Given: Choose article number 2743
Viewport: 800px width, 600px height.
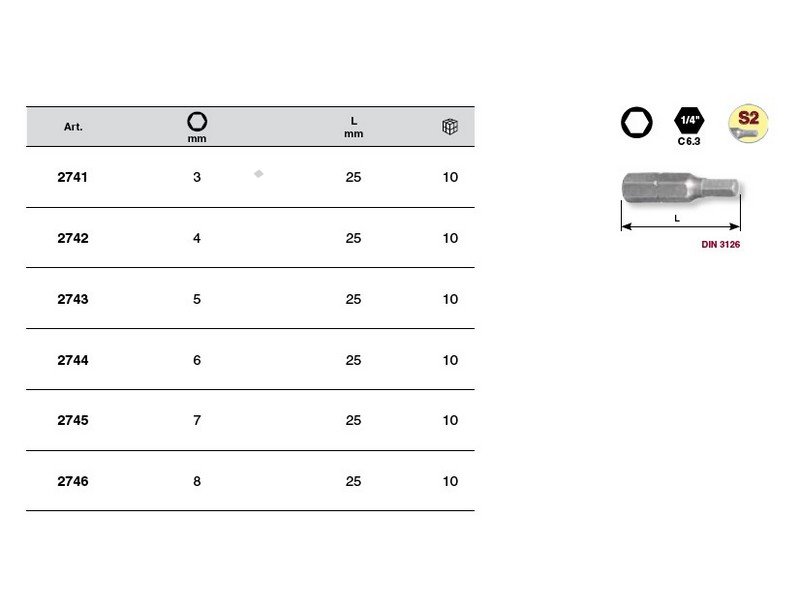Looking at the screenshot, I should 73,300.
